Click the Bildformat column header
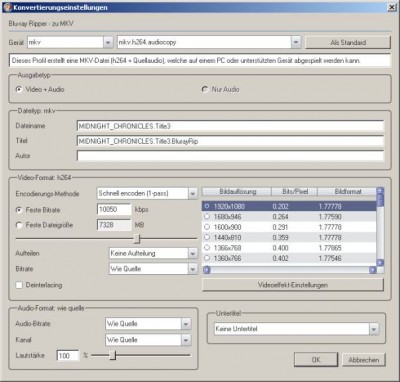 click(x=347, y=192)
